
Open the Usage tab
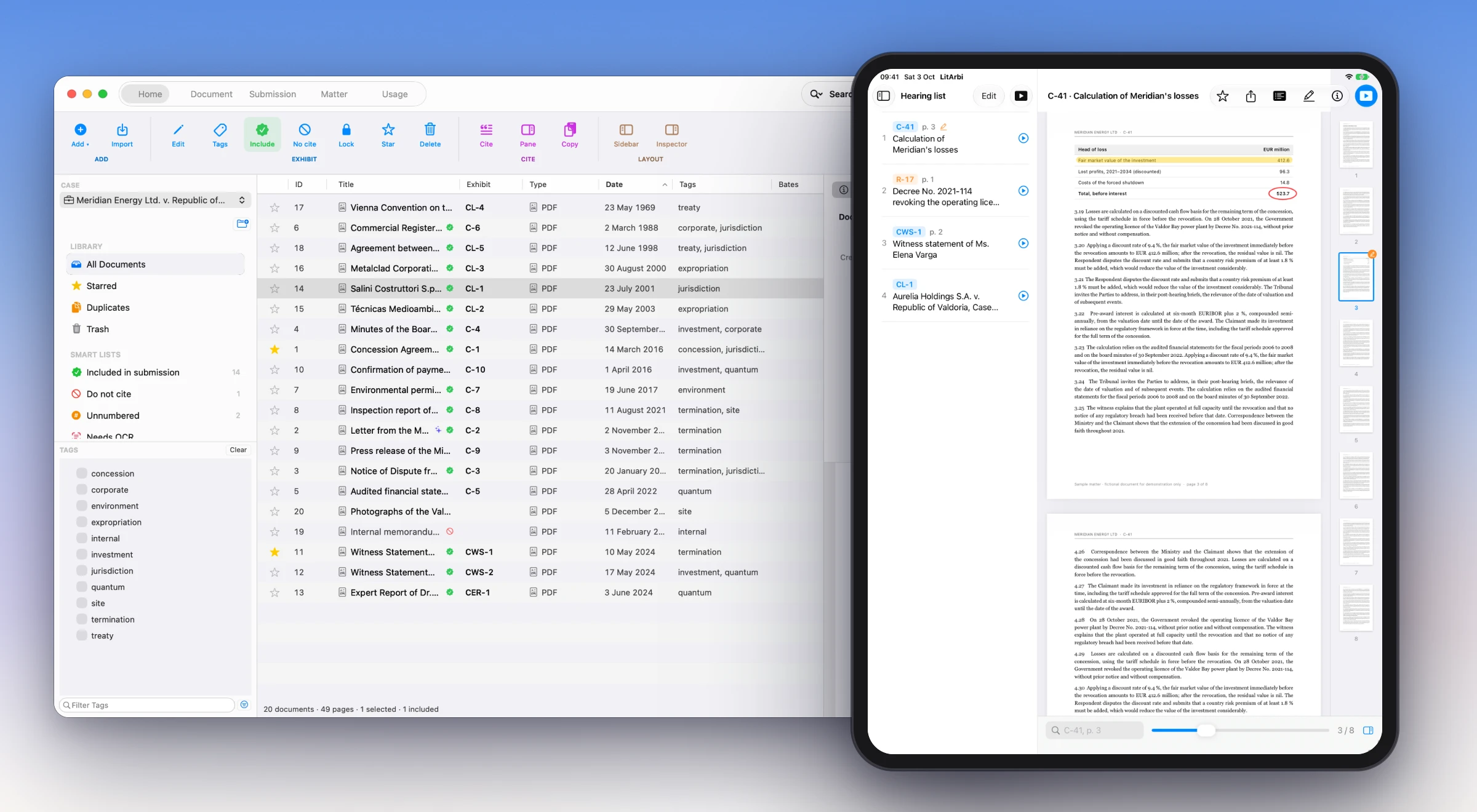tap(395, 94)
